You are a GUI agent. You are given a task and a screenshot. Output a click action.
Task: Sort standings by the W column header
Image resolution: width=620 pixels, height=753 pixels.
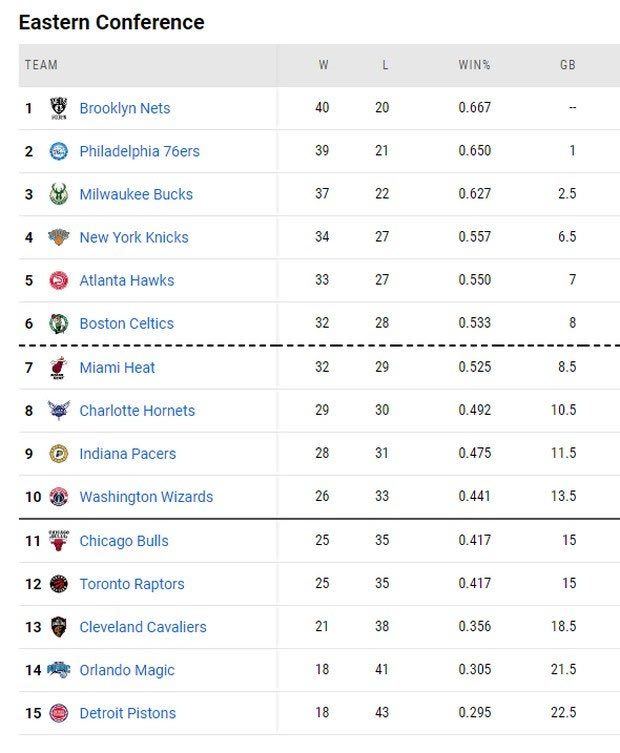point(323,65)
